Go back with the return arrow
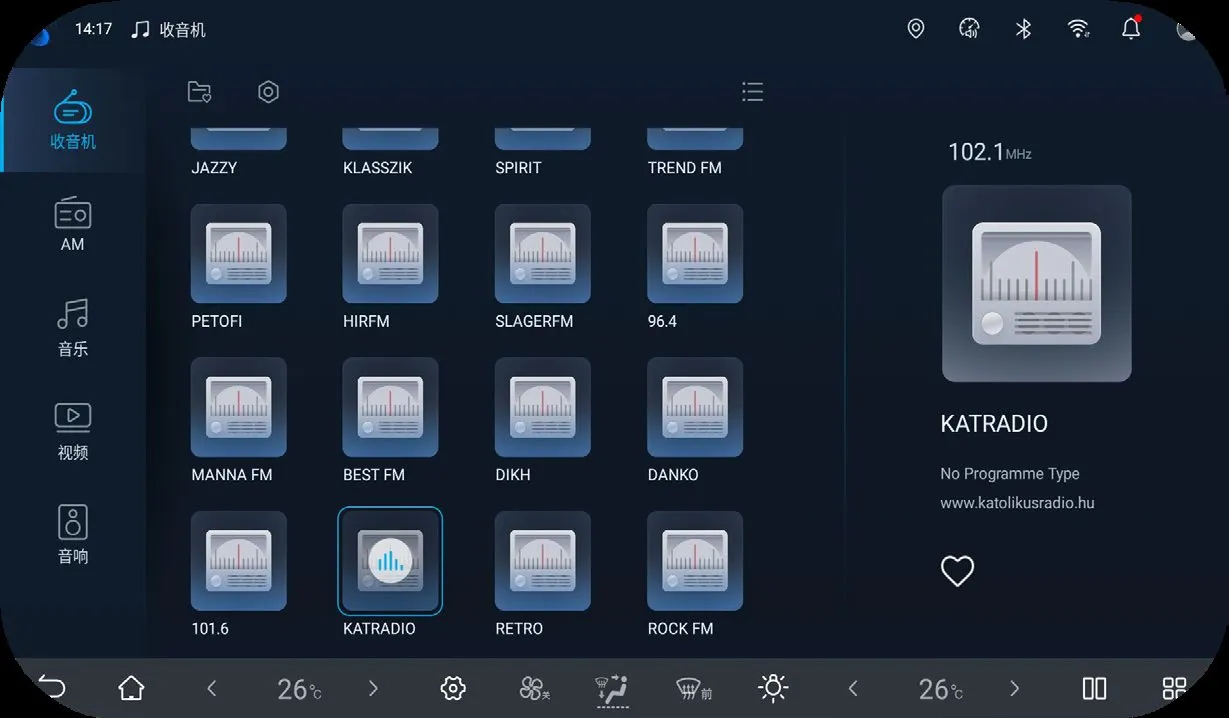Image resolution: width=1229 pixels, height=718 pixels. pos(52,688)
